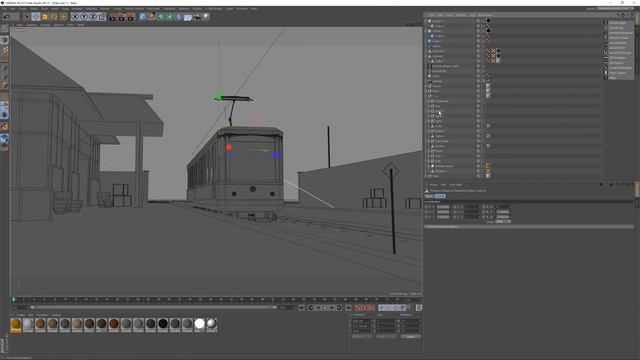Viewport: 640px width, 360px height.
Task: Toggle the Z axis lock icon
Action: tap(93, 17)
